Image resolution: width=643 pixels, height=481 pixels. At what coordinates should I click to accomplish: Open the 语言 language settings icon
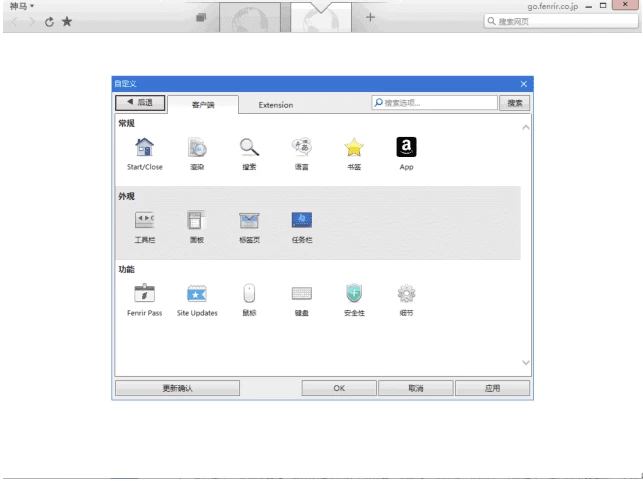(301, 148)
